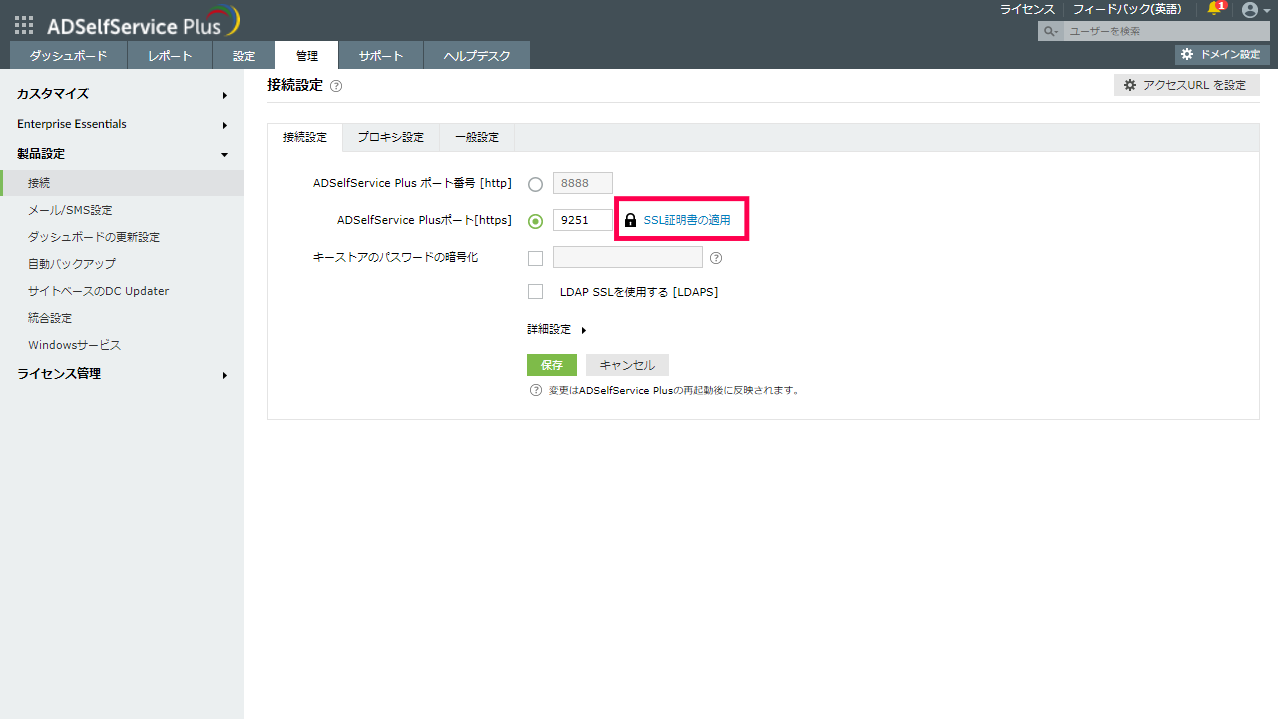The height and width of the screenshot is (719, 1278).
Task: Open the ライセンス link in header
Action: pos(1027,9)
